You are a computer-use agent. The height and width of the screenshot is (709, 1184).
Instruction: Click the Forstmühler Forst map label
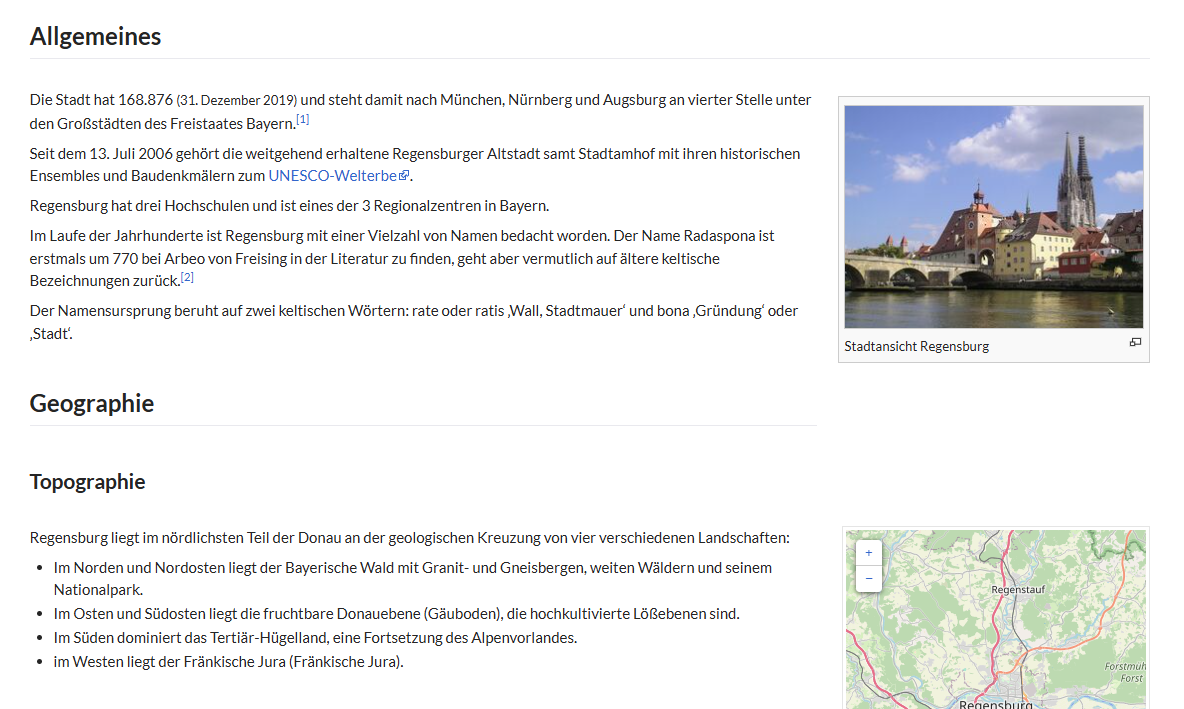pos(1127,672)
